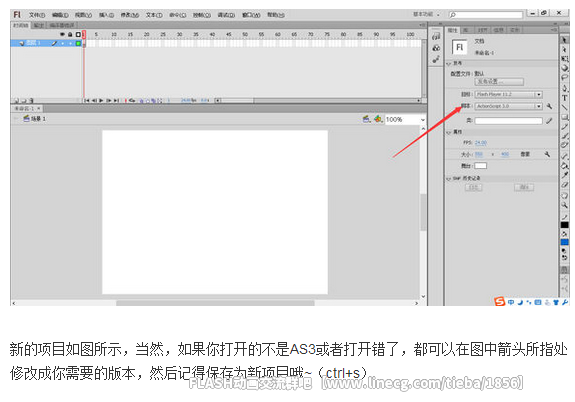The height and width of the screenshot is (402, 575).
Task: Collapse the Publish section in the Properties panel
Action: pos(449,63)
